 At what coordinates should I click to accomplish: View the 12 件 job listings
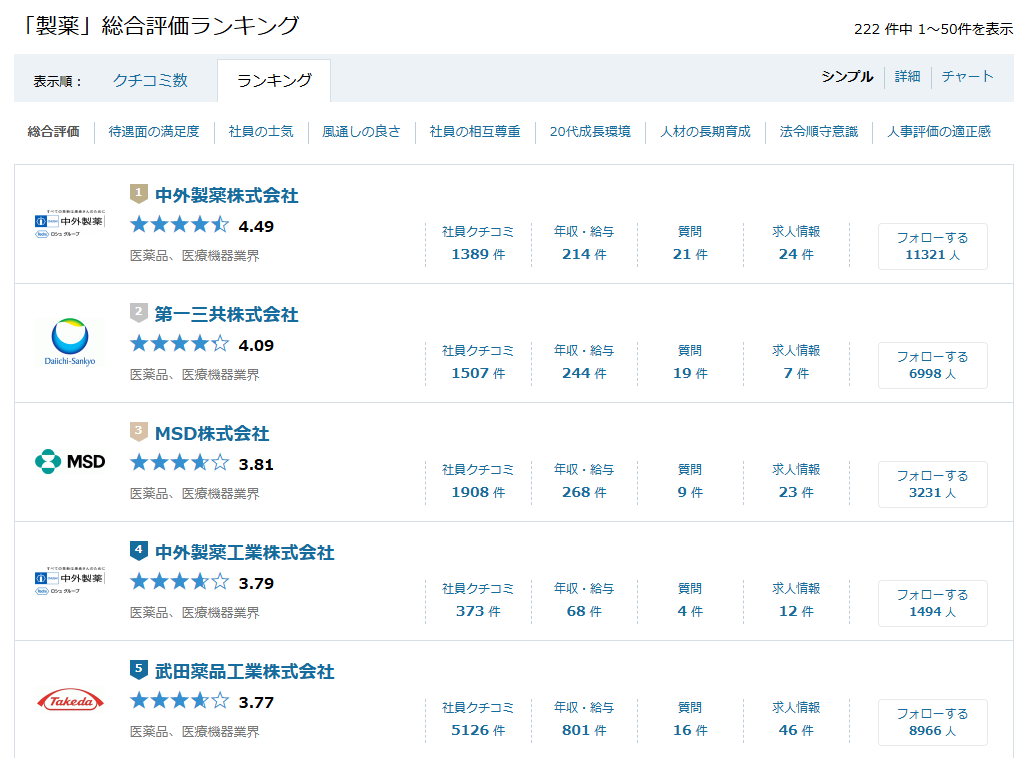[x=796, y=611]
